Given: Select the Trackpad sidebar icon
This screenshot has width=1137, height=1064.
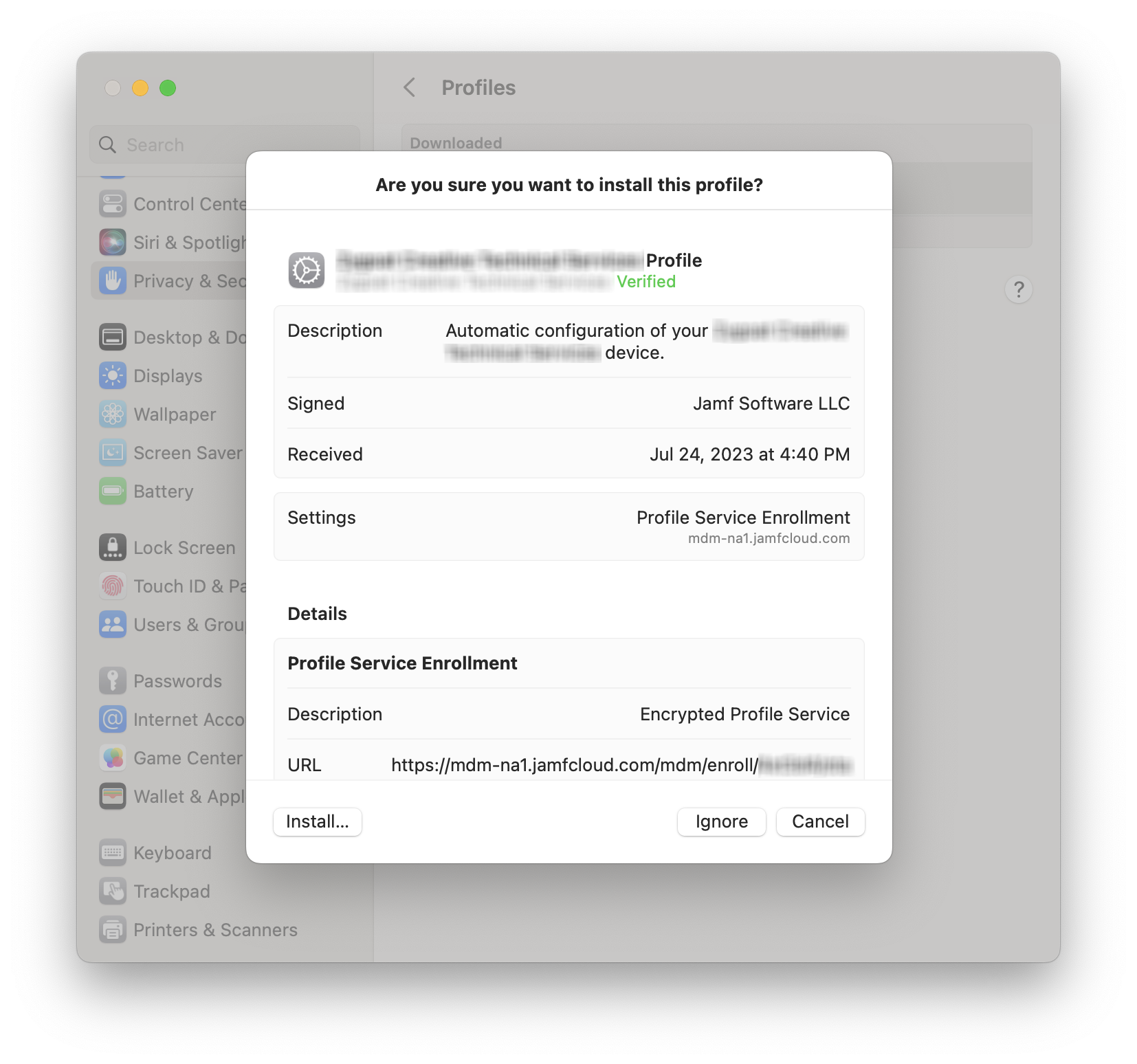Looking at the screenshot, I should pyautogui.click(x=113, y=891).
